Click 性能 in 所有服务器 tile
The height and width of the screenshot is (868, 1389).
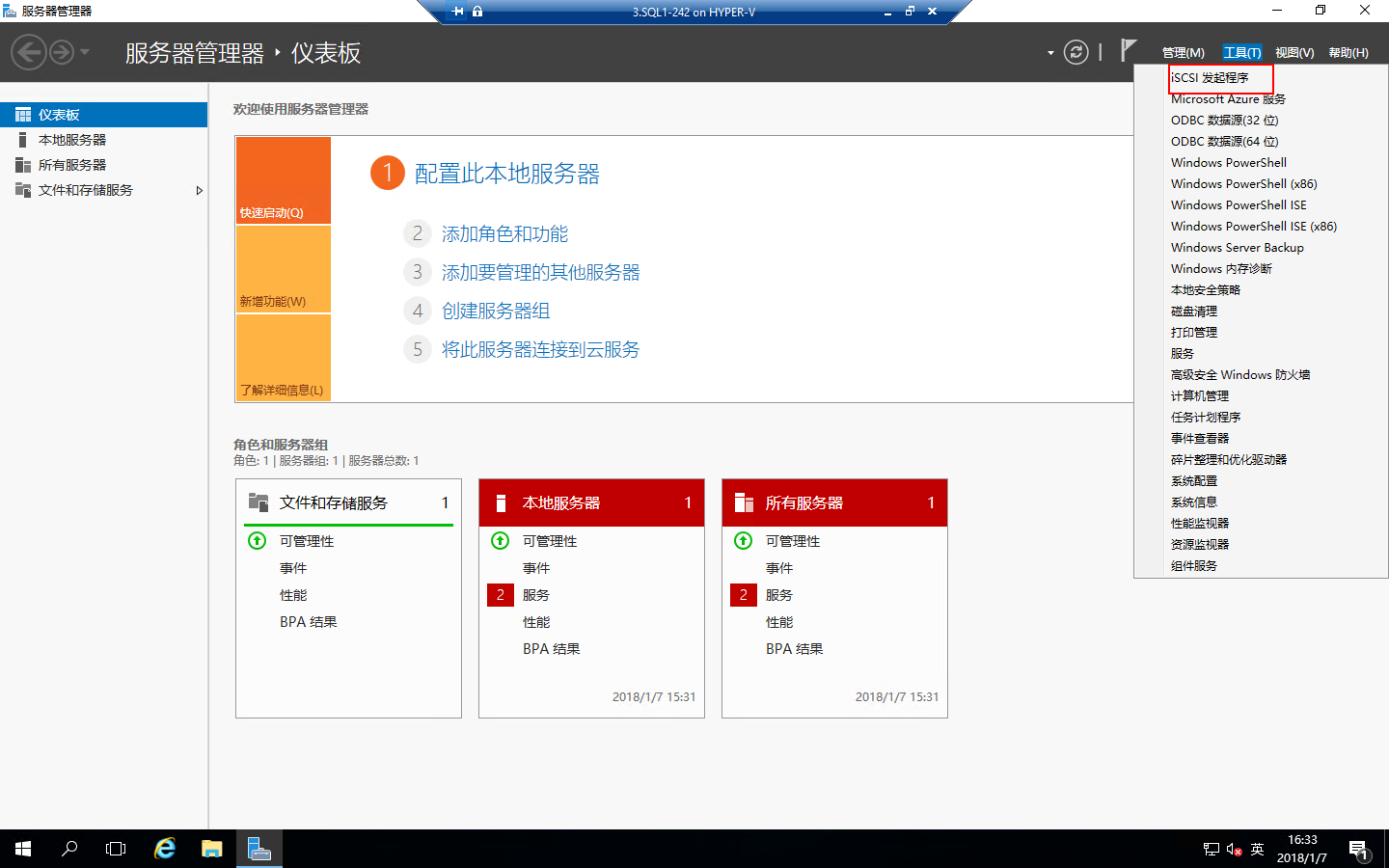(779, 622)
